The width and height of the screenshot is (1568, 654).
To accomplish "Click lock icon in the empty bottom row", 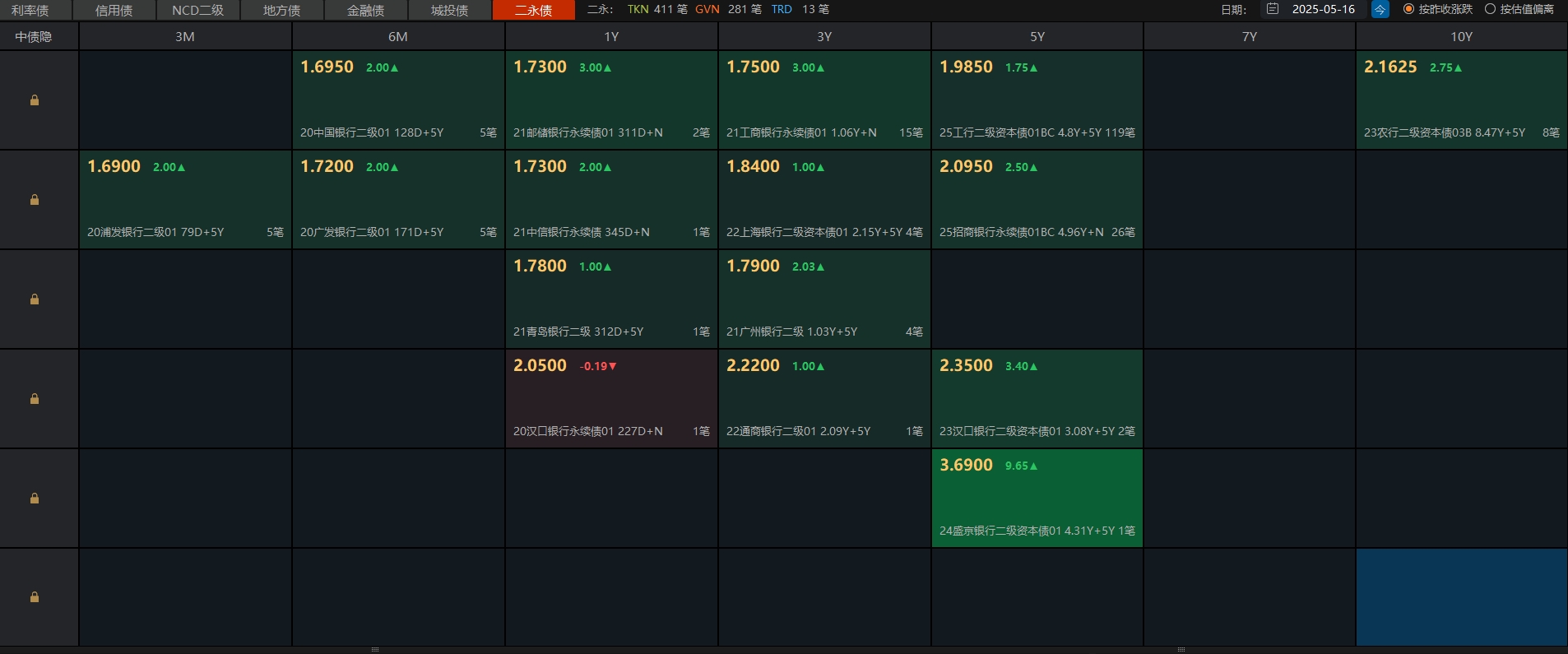I will coord(35,597).
